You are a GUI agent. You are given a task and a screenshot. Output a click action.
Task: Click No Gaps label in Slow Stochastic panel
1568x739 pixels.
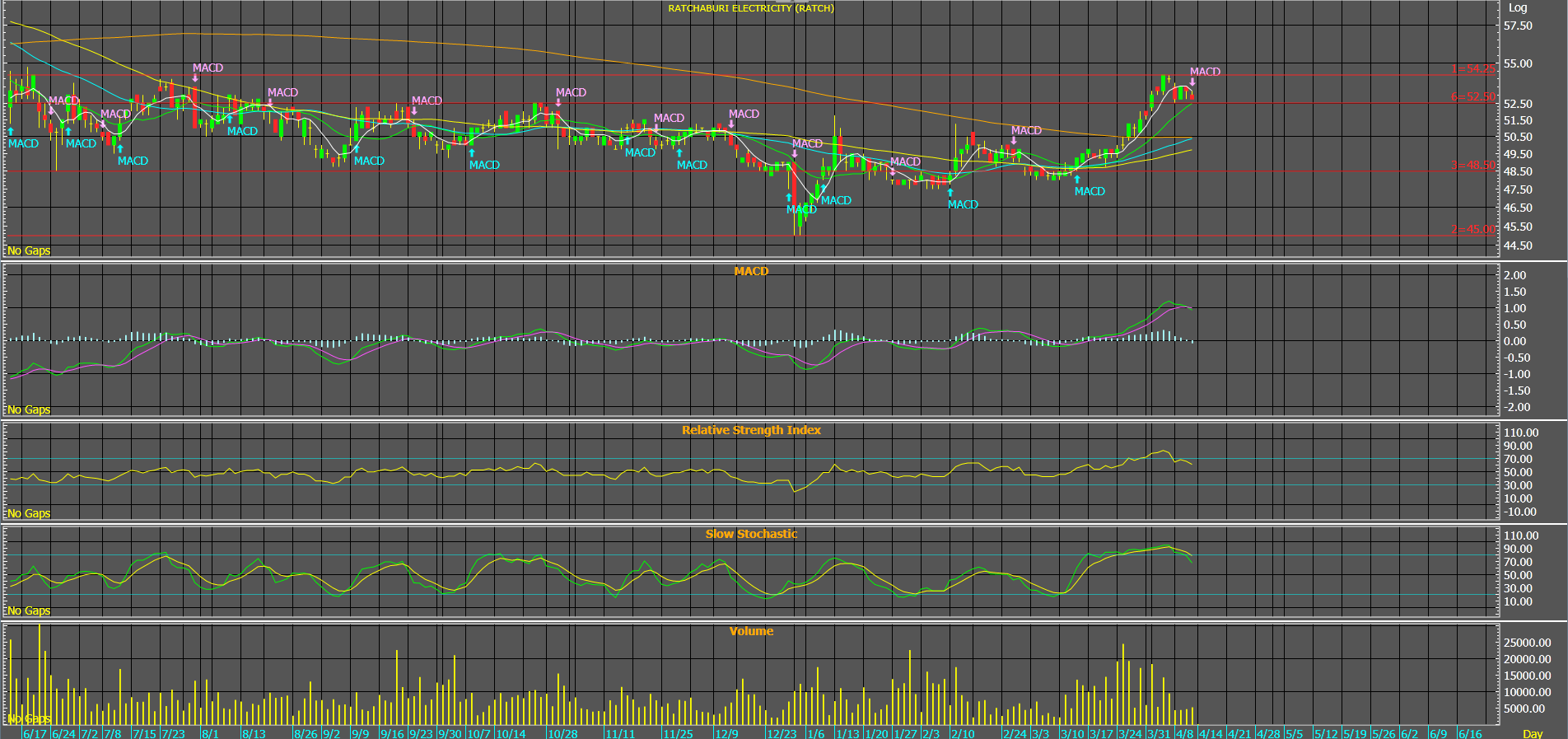point(29,610)
